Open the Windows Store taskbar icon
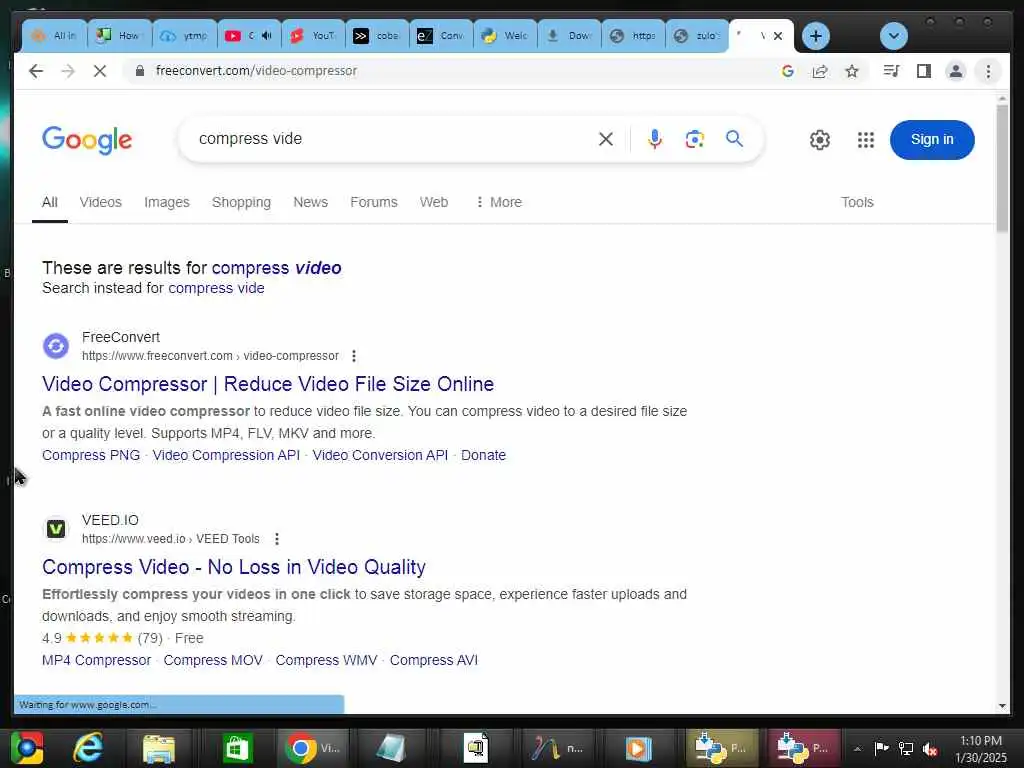The height and width of the screenshot is (768, 1024). [237, 748]
